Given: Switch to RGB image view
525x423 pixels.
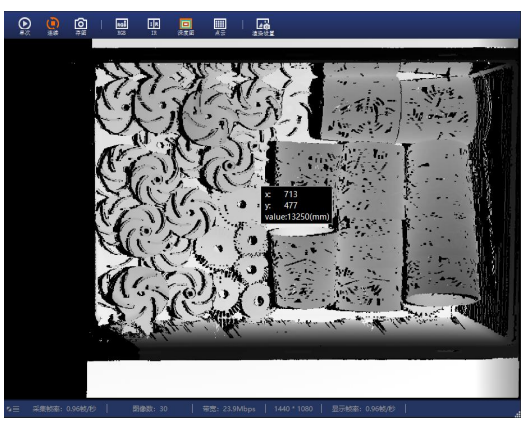Looking at the screenshot, I should [122, 26].
